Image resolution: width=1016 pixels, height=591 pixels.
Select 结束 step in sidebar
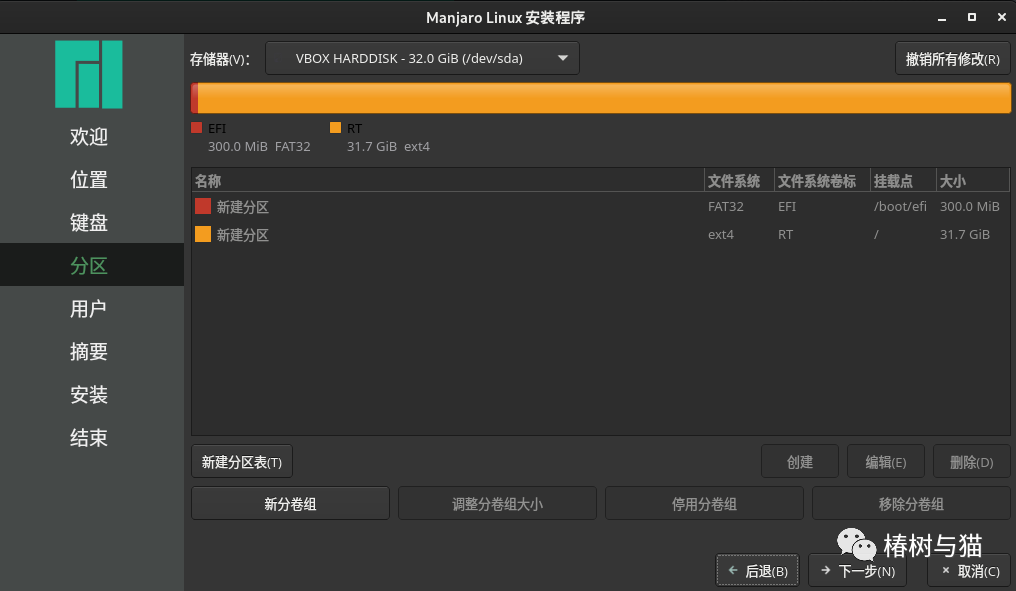pyautogui.click(x=89, y=437)
